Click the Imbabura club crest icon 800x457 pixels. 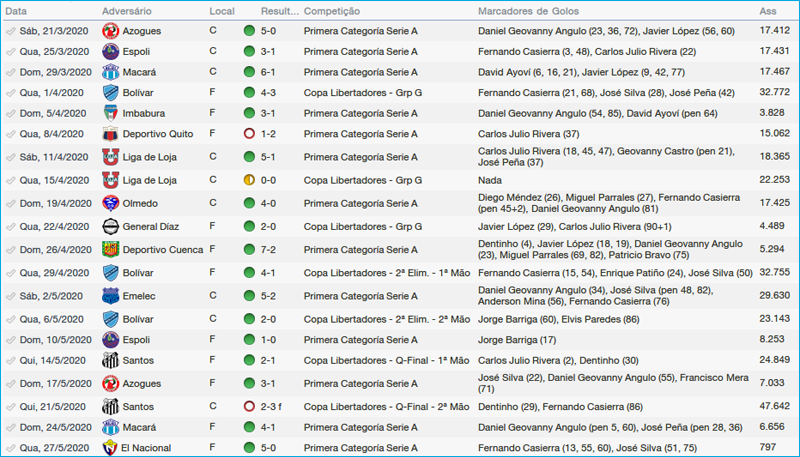(110, 113)
